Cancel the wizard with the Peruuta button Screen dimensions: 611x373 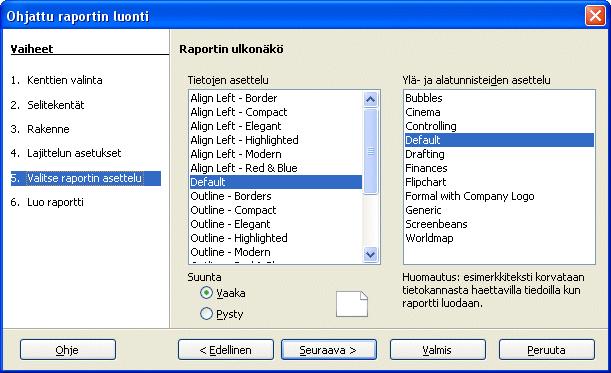547,350
